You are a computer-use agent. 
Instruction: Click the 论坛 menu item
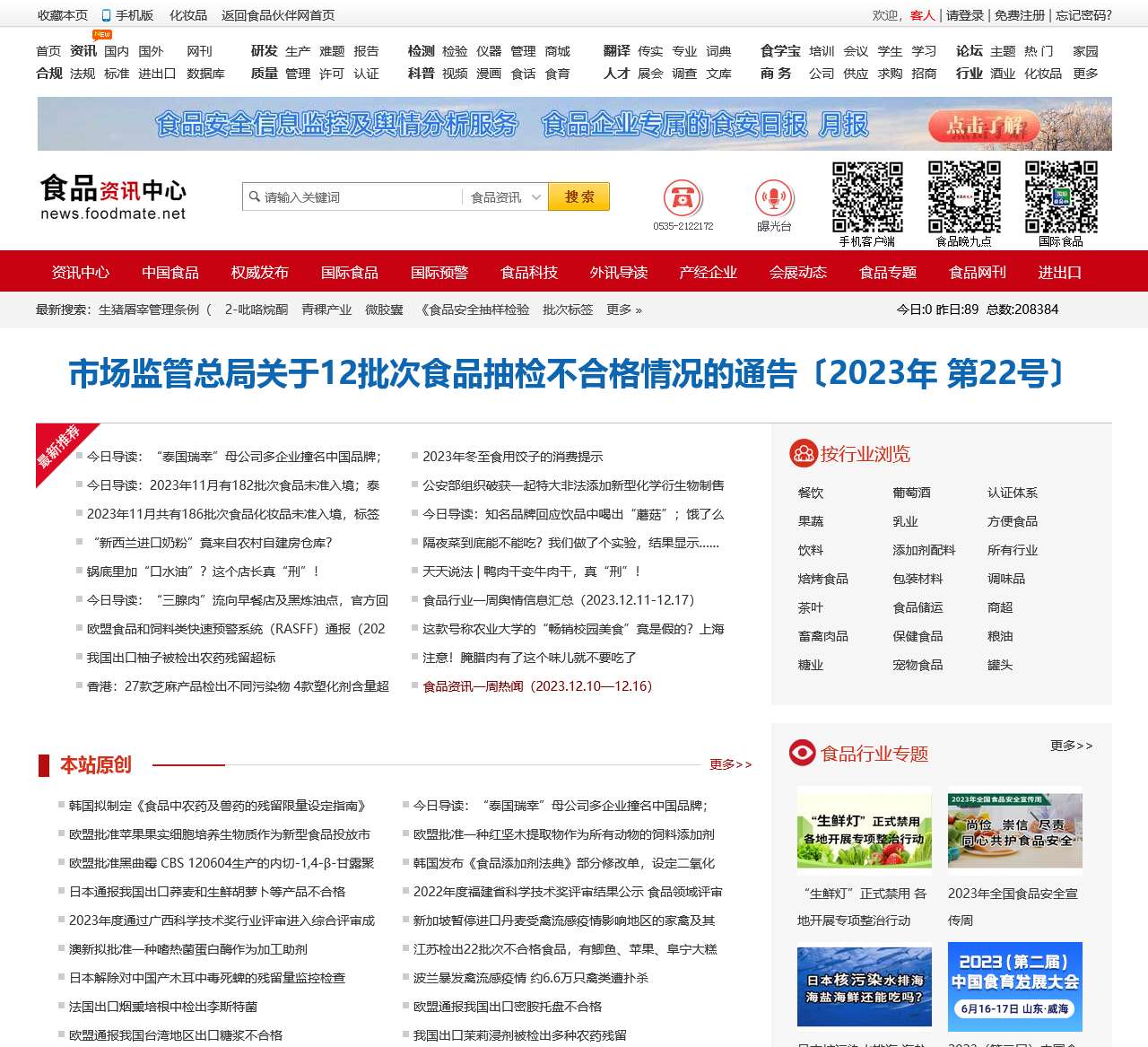pos(970,51)
